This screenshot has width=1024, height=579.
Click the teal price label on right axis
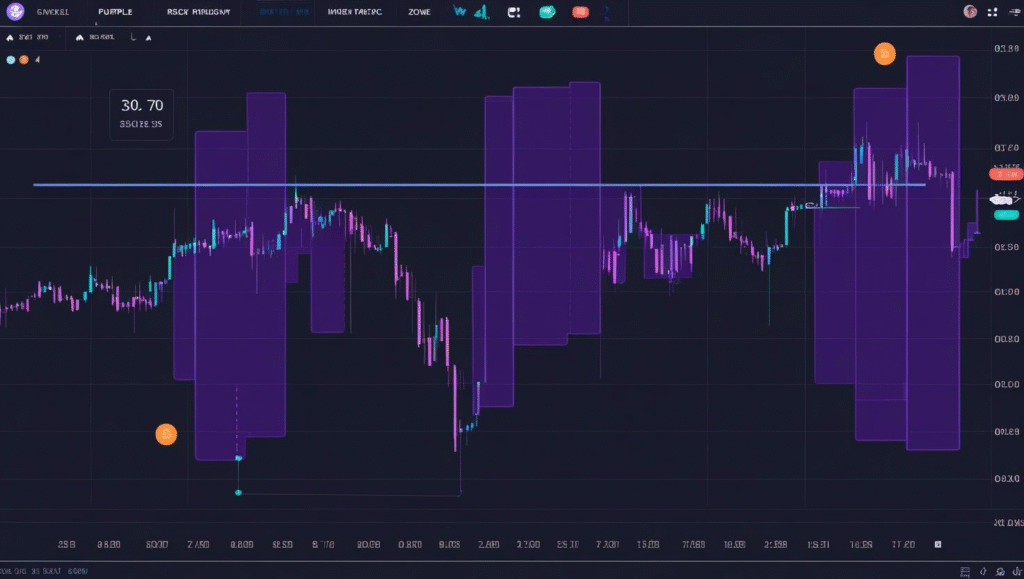tap(1003, 200)
